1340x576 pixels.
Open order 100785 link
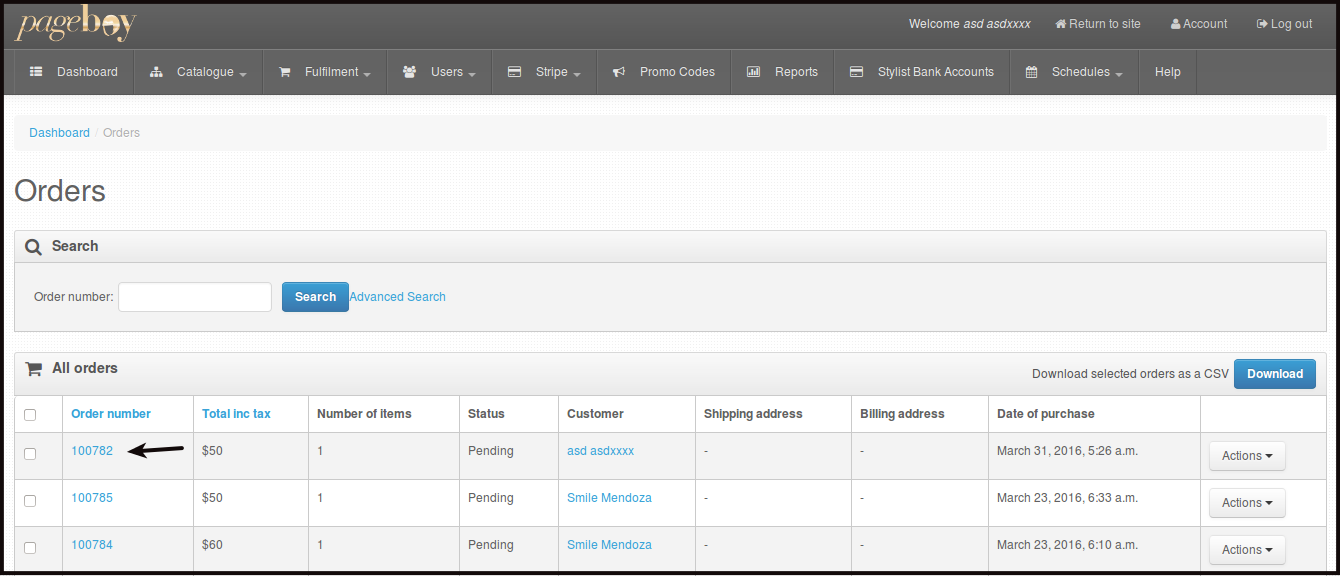(92, 498)
